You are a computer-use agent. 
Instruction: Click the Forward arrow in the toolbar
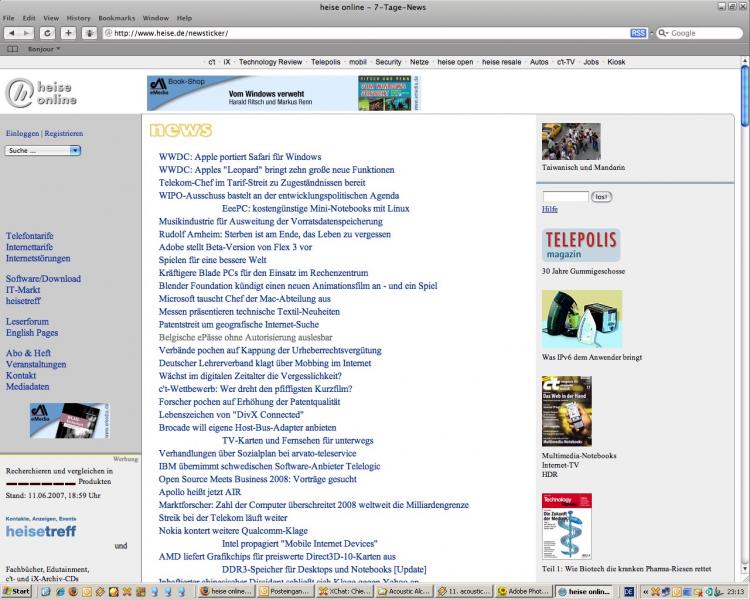26,33
